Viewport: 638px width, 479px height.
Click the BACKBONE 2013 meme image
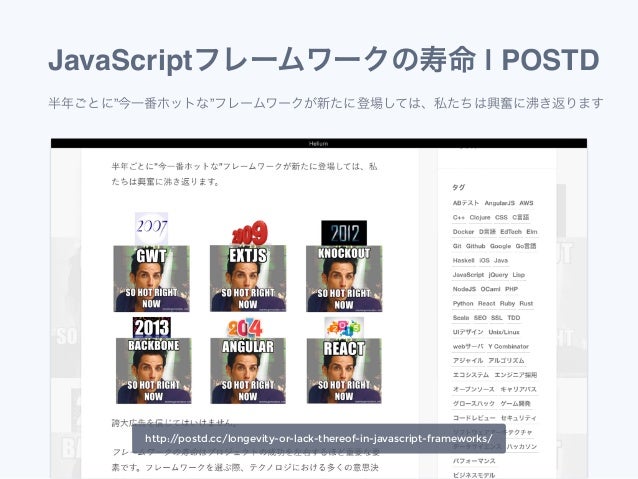pyautogui.click(x=153, y=371)
